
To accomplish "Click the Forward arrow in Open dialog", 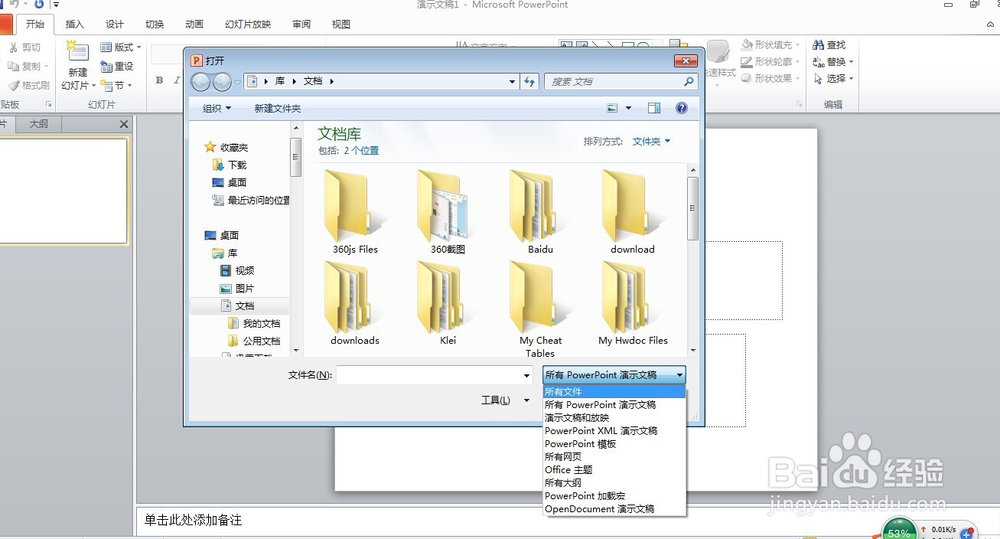I will (x=221, y=82).
